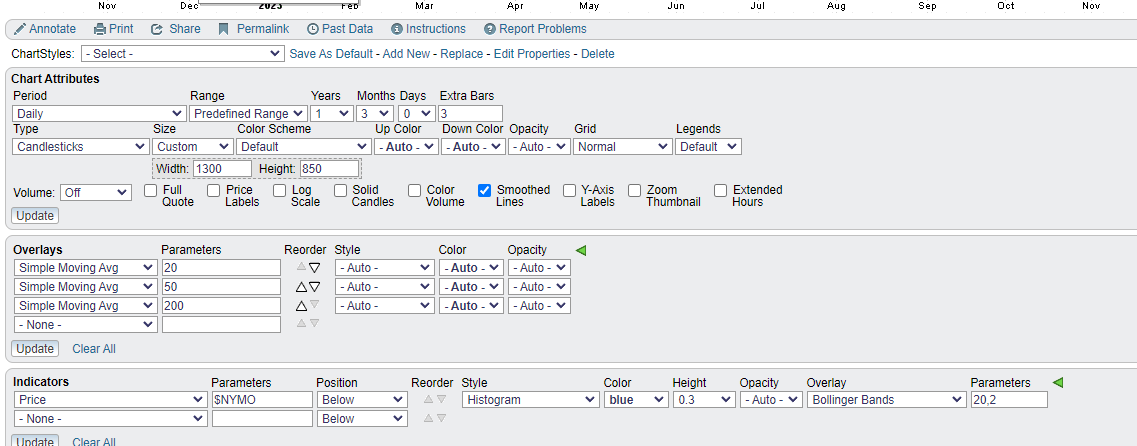The width and height of the screenshot is (1137, 446).
Task: Enable the Log Scale checkbox
Action: pyautogui.click(x=279, y=191)
